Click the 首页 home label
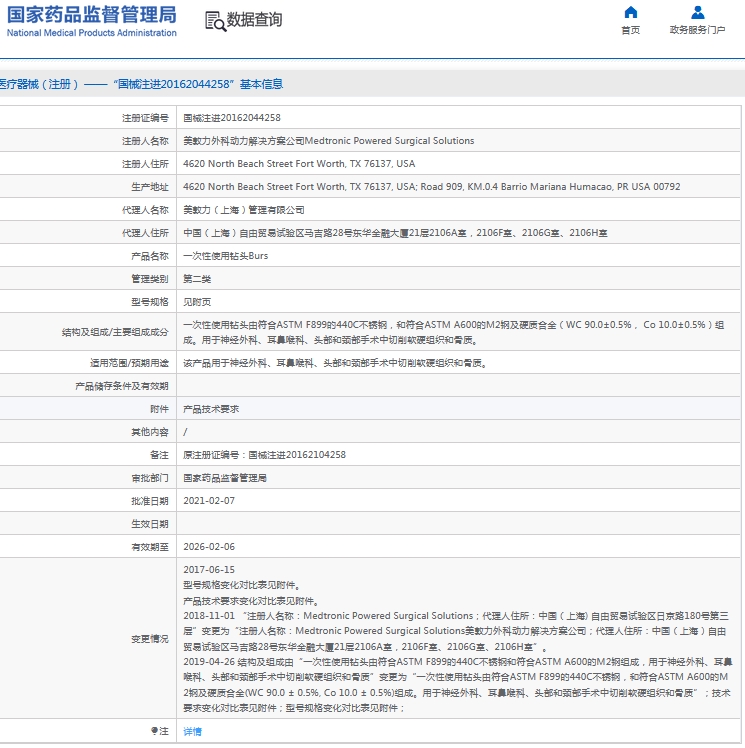This screenshot has width=745, height=748. [x=631, y=30]
